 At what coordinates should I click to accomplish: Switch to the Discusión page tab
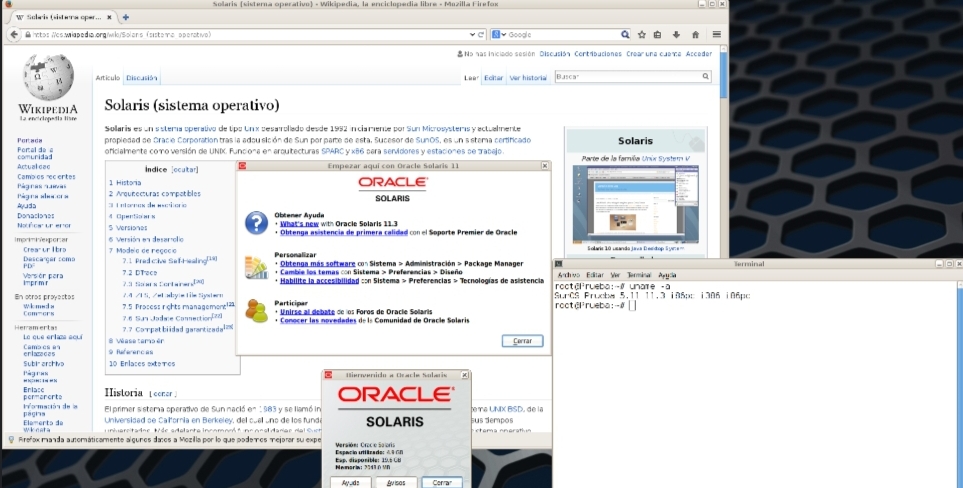pyautogui.click(x=142, y=78)
